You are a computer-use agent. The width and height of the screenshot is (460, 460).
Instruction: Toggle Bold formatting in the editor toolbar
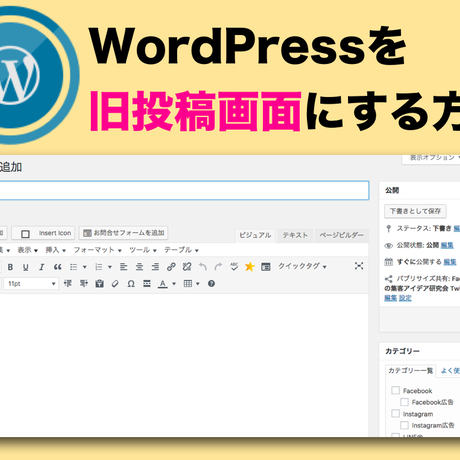pyautogui.click(x=10, y=267)
